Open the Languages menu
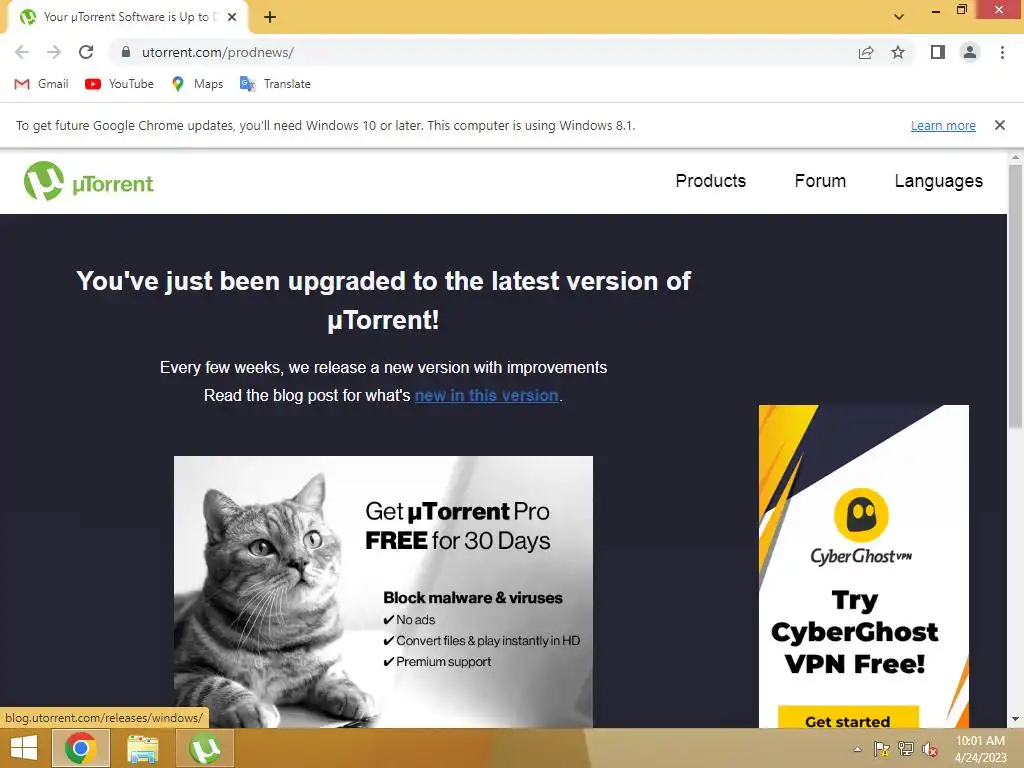This screenshot has height=768, width=1024. [938, 181]
